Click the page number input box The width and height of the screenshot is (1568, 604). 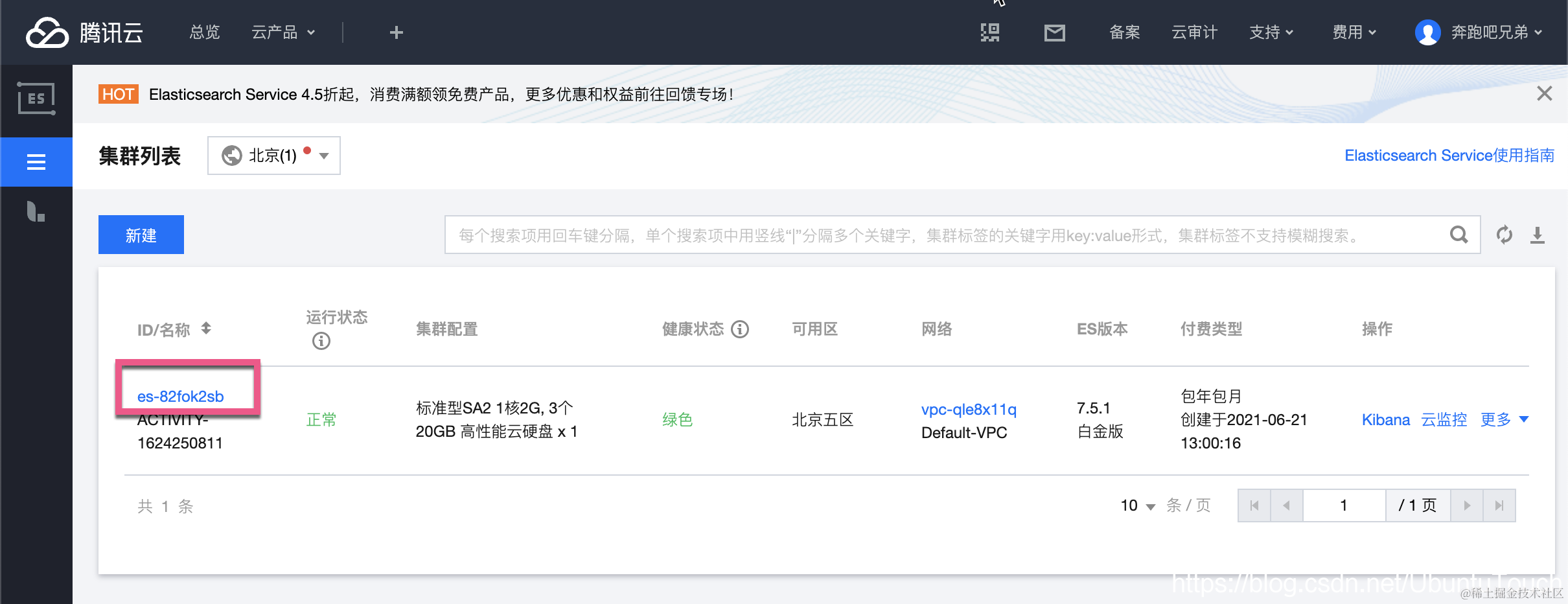tap(1344, 505)
